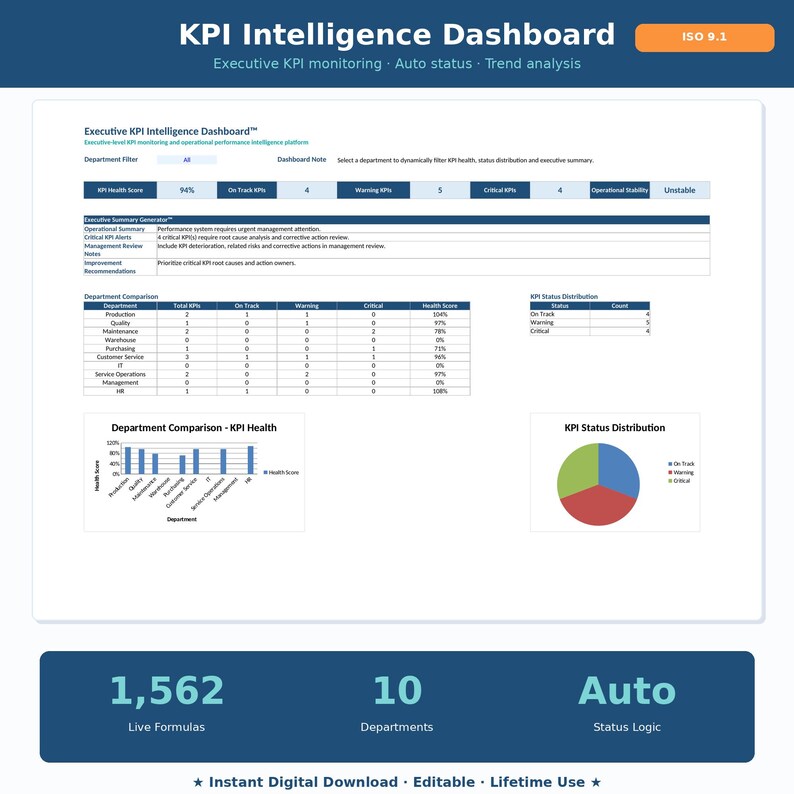The image size is (794, 794).
Task: Click the 'Executive Summary Generator™' header bar
Action: click(x=396, y=220)
